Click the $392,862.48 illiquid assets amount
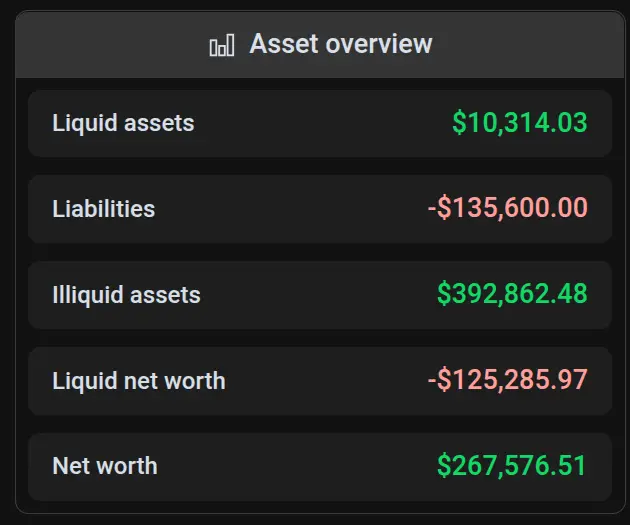The width and height of the screenshot is (630, 525). tap(512, 294)
